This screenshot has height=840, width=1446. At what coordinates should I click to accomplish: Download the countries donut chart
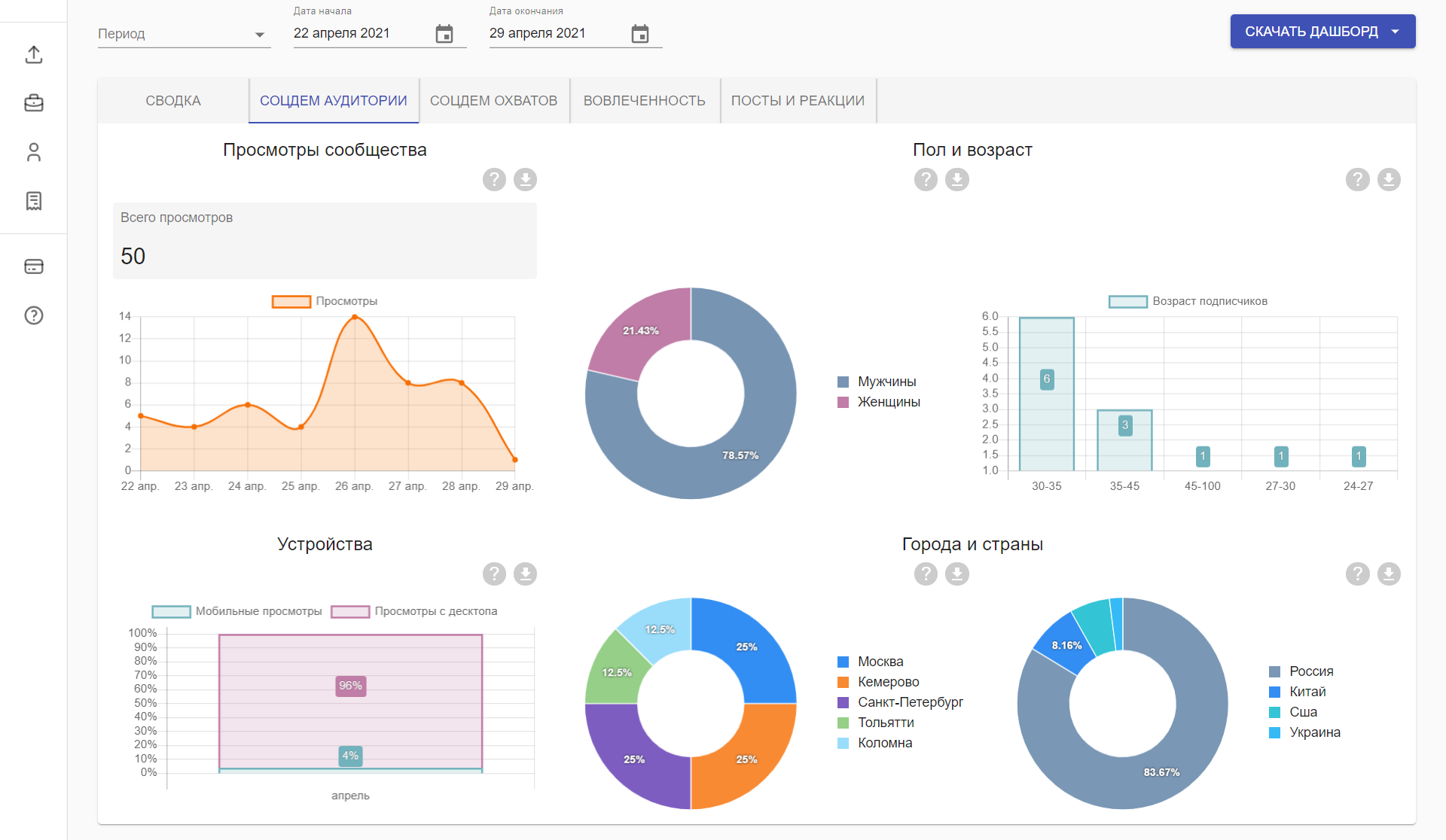pos(1389,574)
